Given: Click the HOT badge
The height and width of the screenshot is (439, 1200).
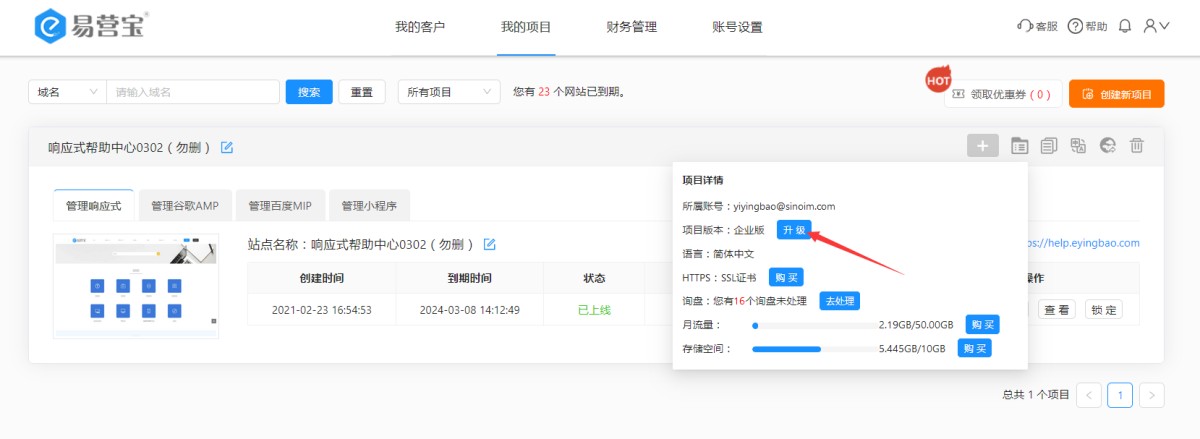Looking at the screenshot, I should click(x=938, y=78).
